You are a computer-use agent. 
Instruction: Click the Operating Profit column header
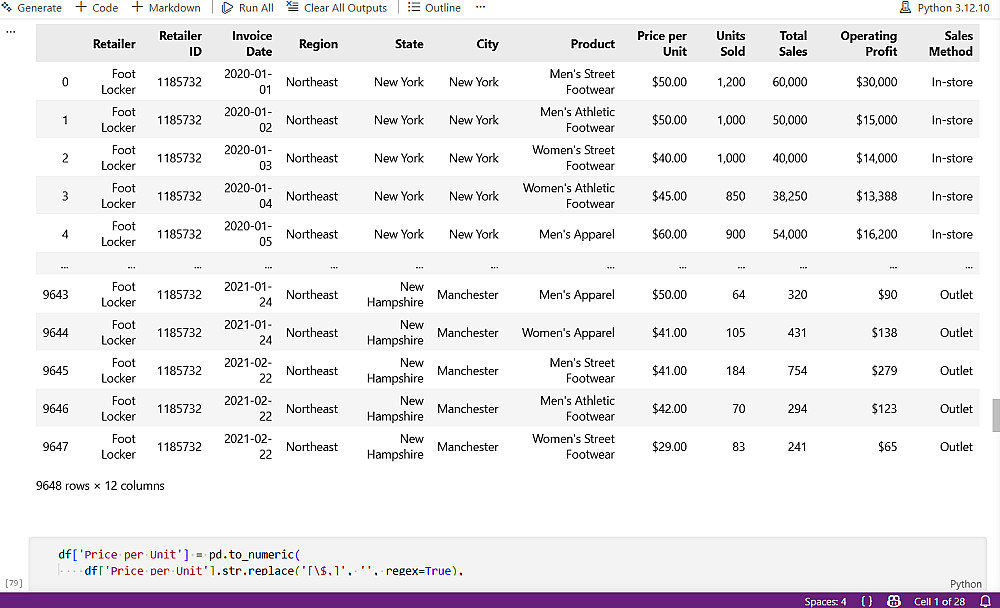click(x=869, y=43)
